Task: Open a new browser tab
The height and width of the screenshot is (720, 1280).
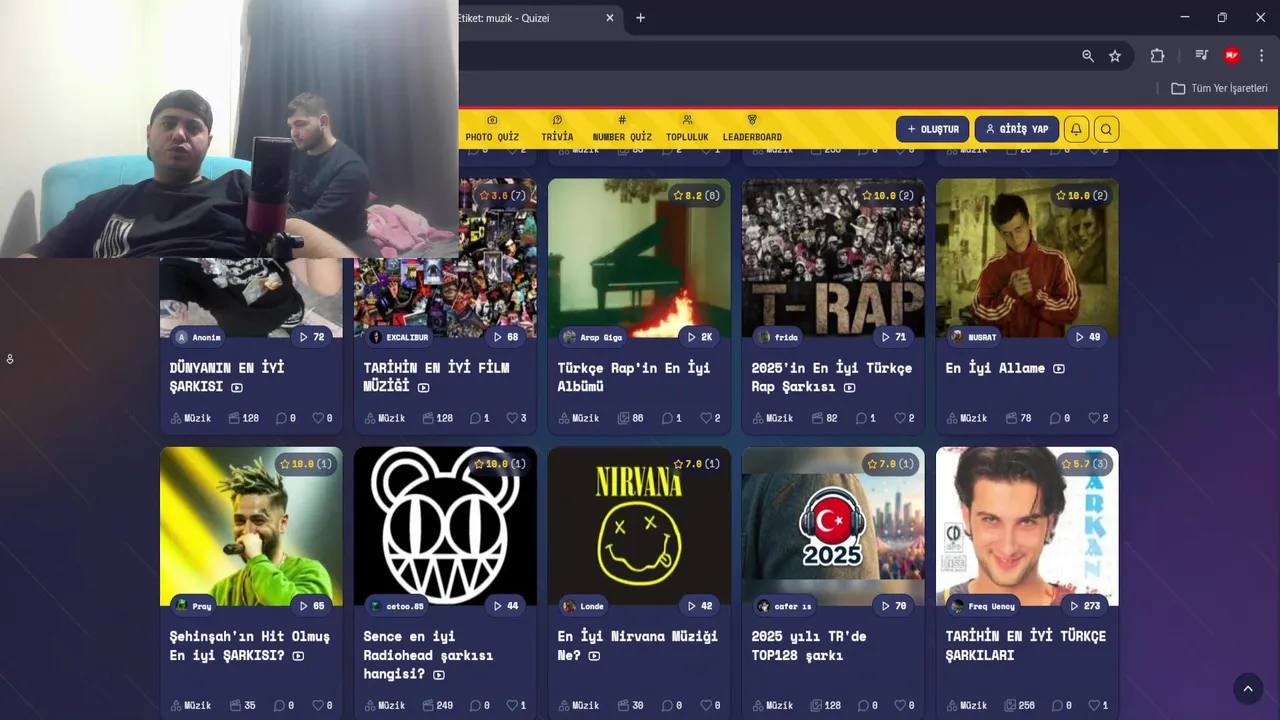Action: pos(640,18)
